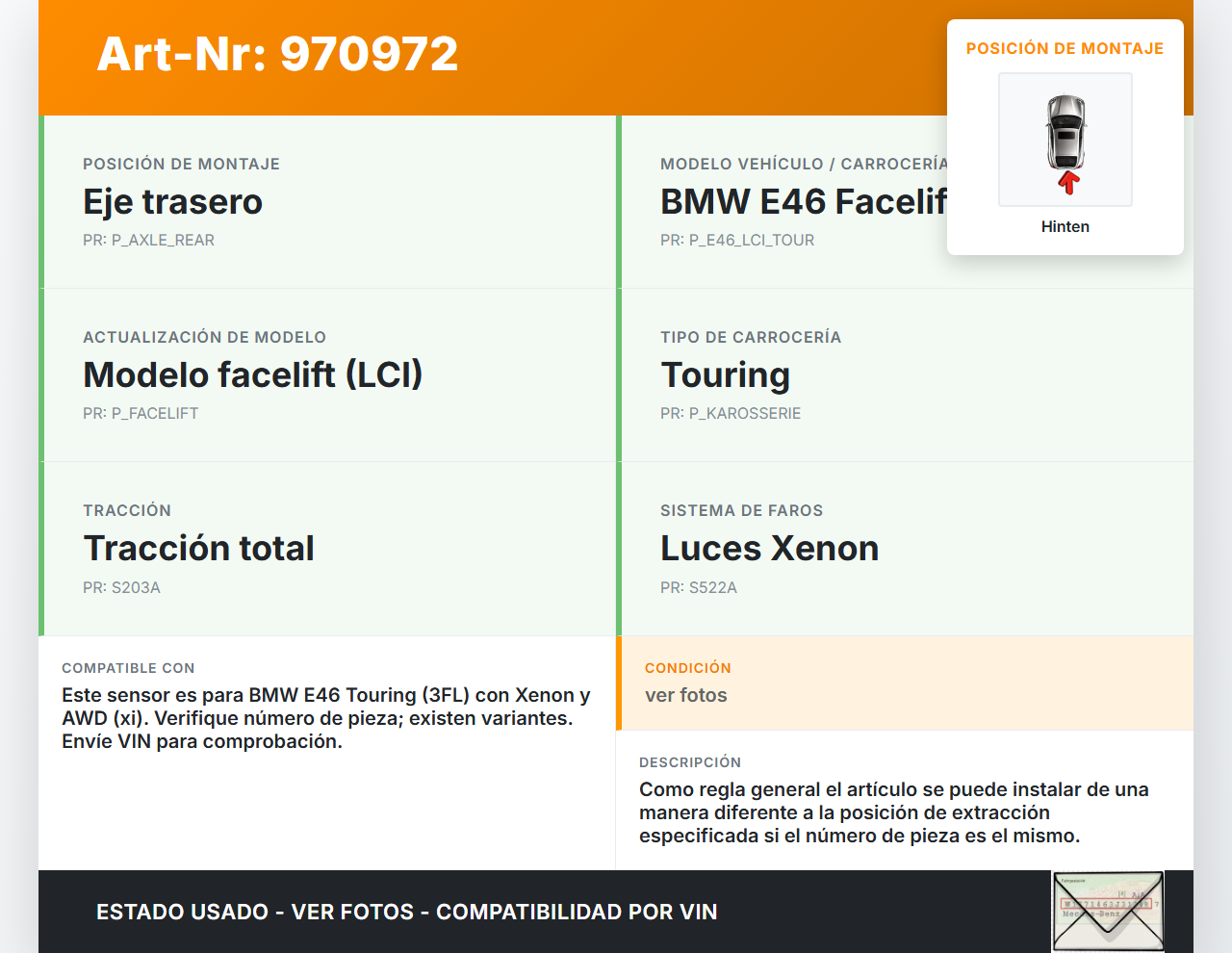Image resolution: width=1232 pixels, height=953 pixels.
Task: Click the 'PR: P_KAROSSERIE' code
Action: coord(731,413)
